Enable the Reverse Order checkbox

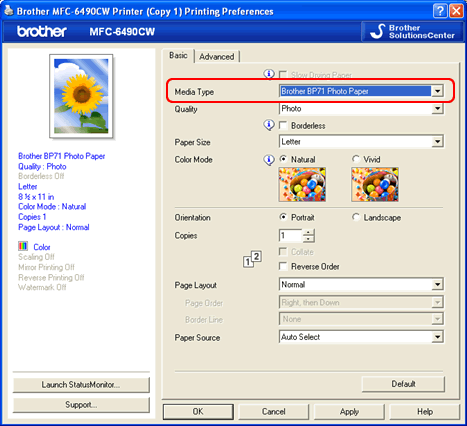pyautogui.click(x=283, y=266)
